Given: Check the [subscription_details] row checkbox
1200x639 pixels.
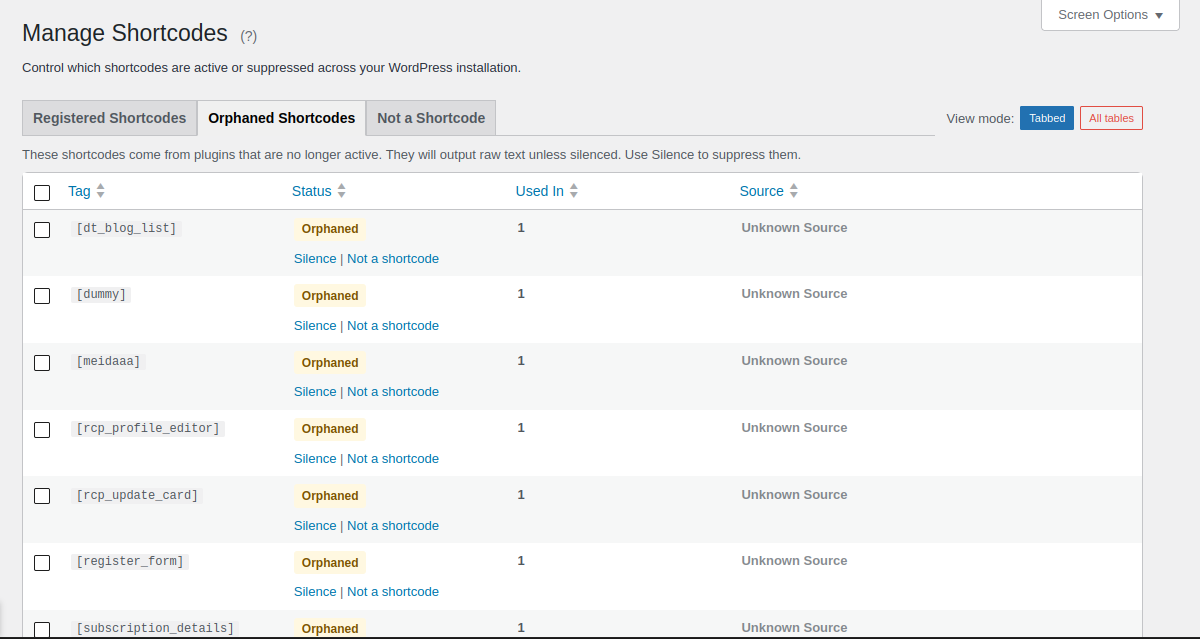Looking at the screenshot, I should (x=42, y=630).
